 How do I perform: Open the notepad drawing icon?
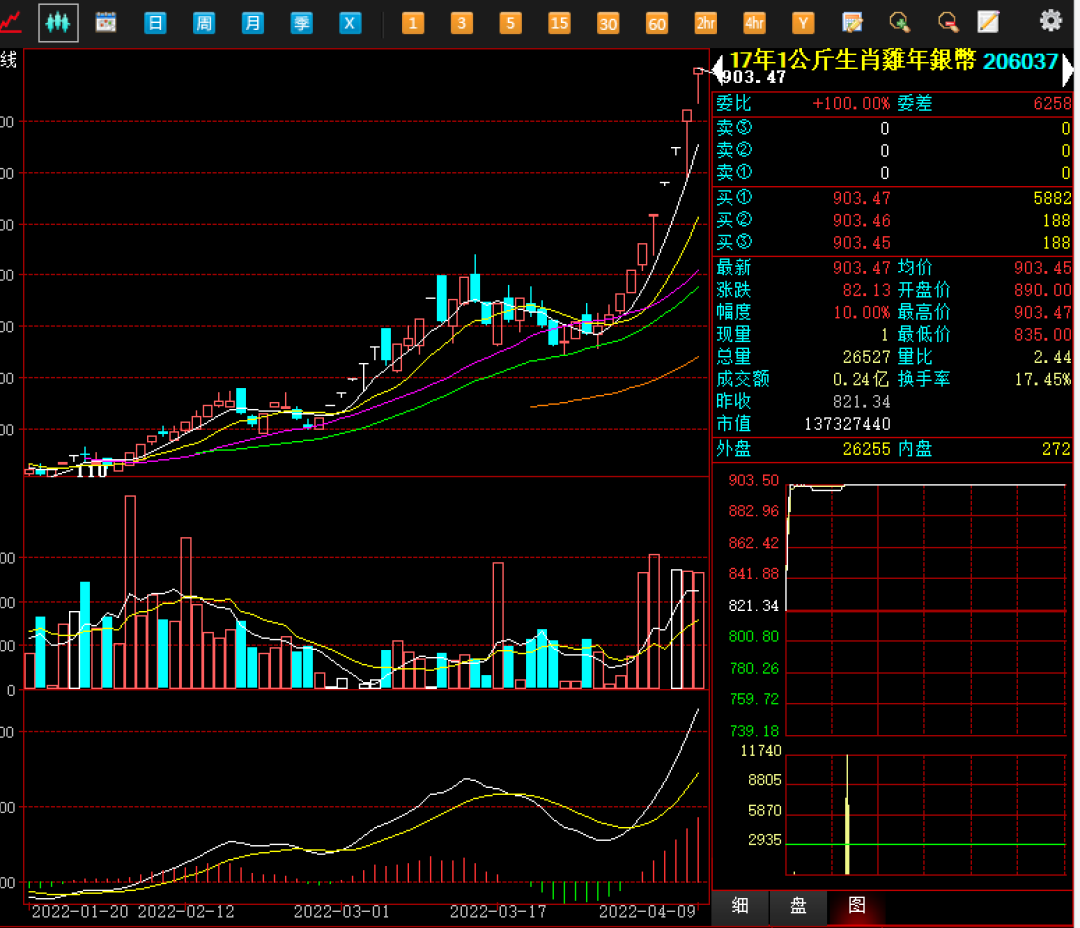point(989,22)
